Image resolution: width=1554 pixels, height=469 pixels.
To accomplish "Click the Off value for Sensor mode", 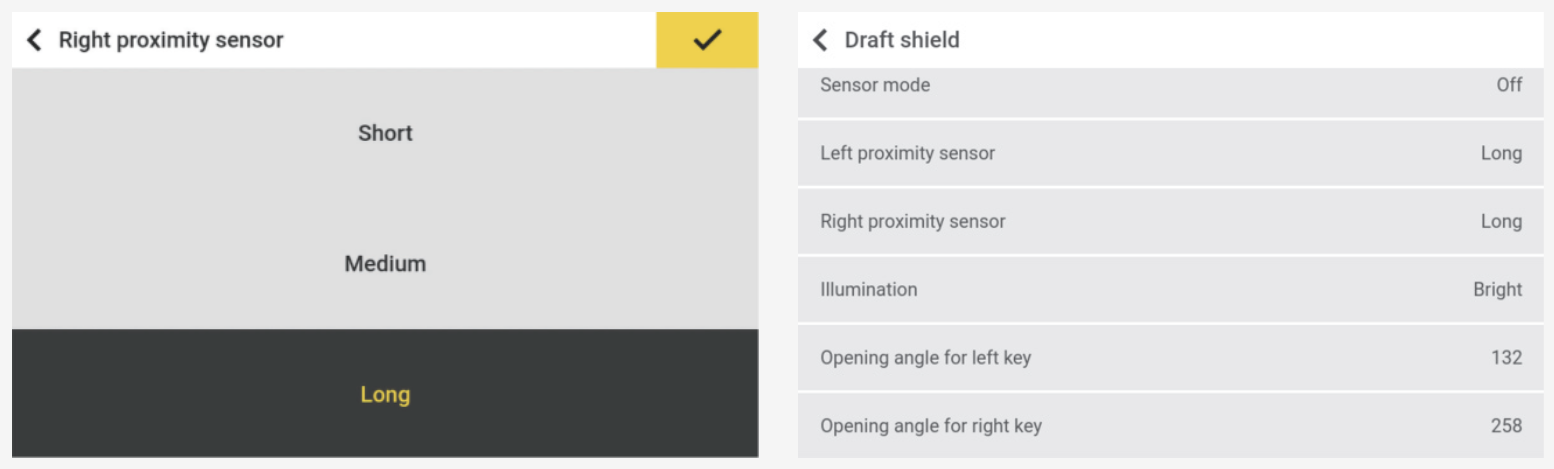I will coord(1509,85).
